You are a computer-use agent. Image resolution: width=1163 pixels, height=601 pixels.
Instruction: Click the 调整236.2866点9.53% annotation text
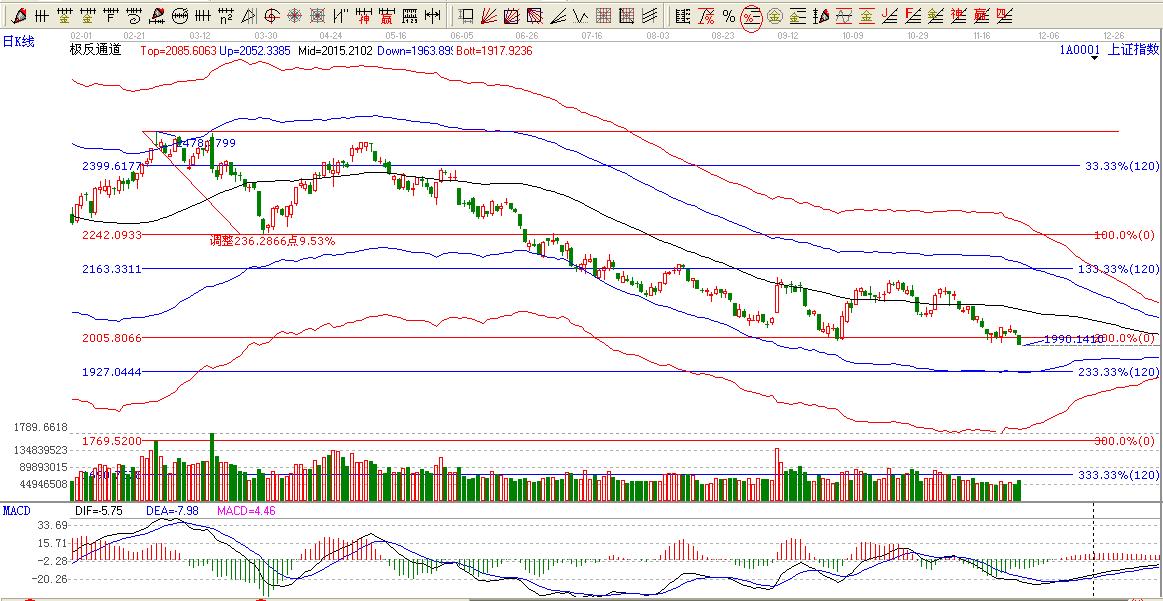(272, 241)
